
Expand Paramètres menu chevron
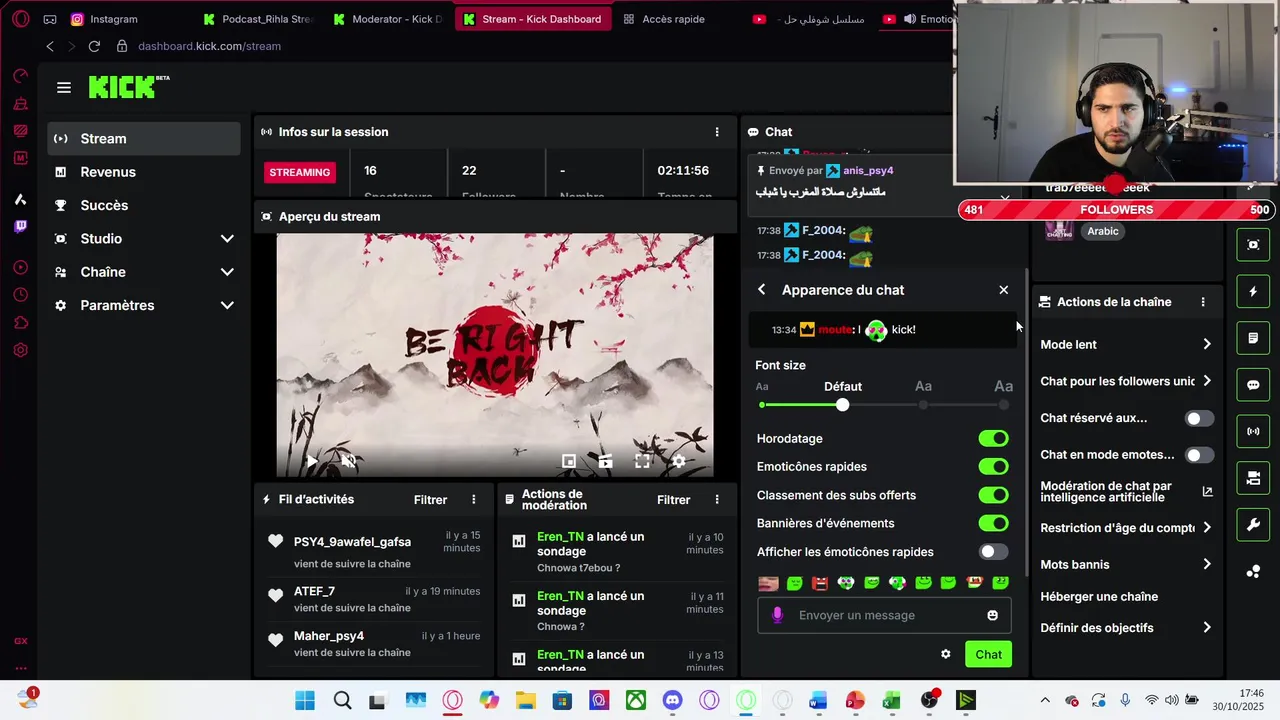click(x=227, y=305)
